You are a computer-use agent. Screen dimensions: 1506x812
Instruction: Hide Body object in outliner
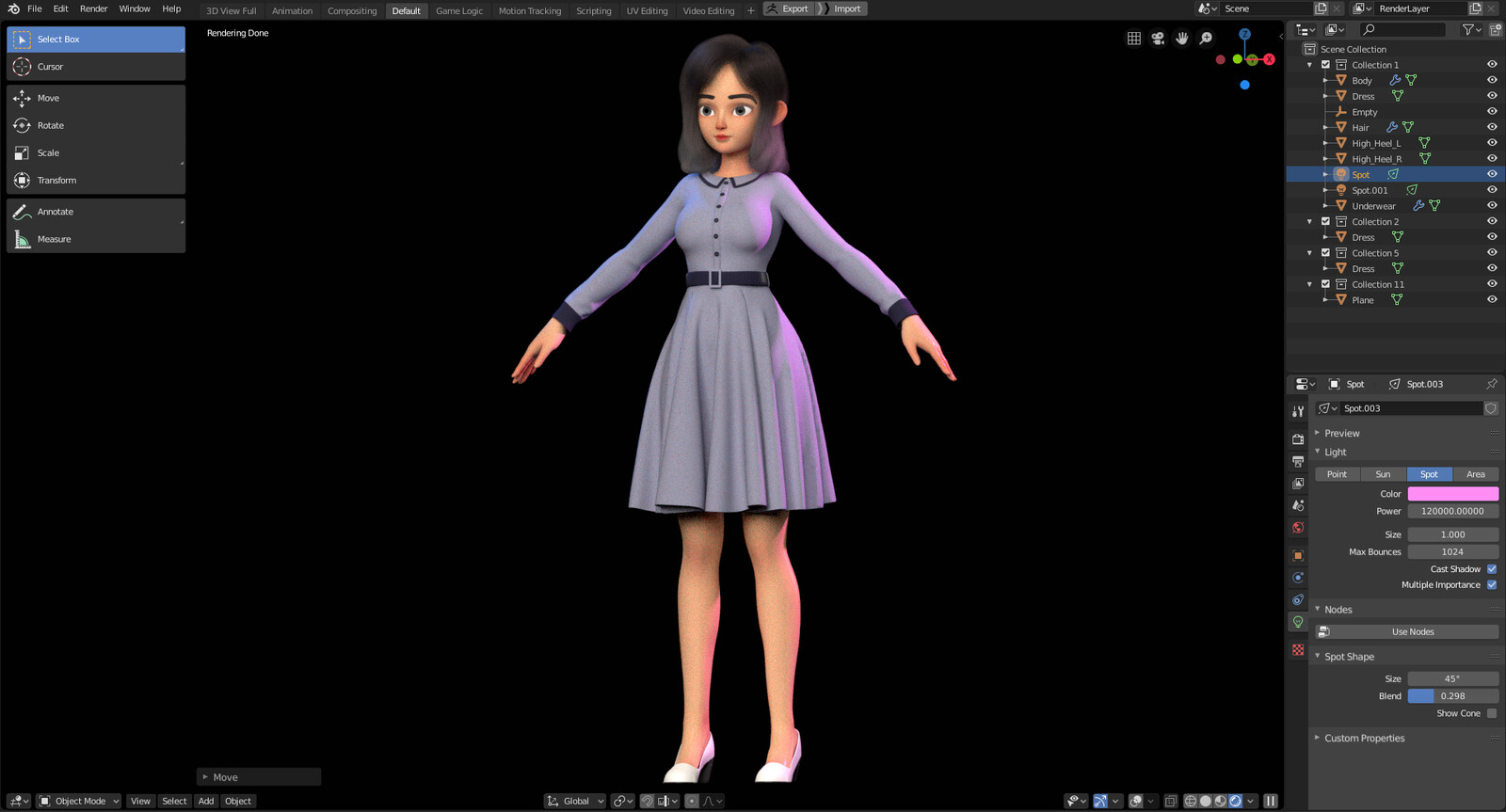coord(1492,81)
